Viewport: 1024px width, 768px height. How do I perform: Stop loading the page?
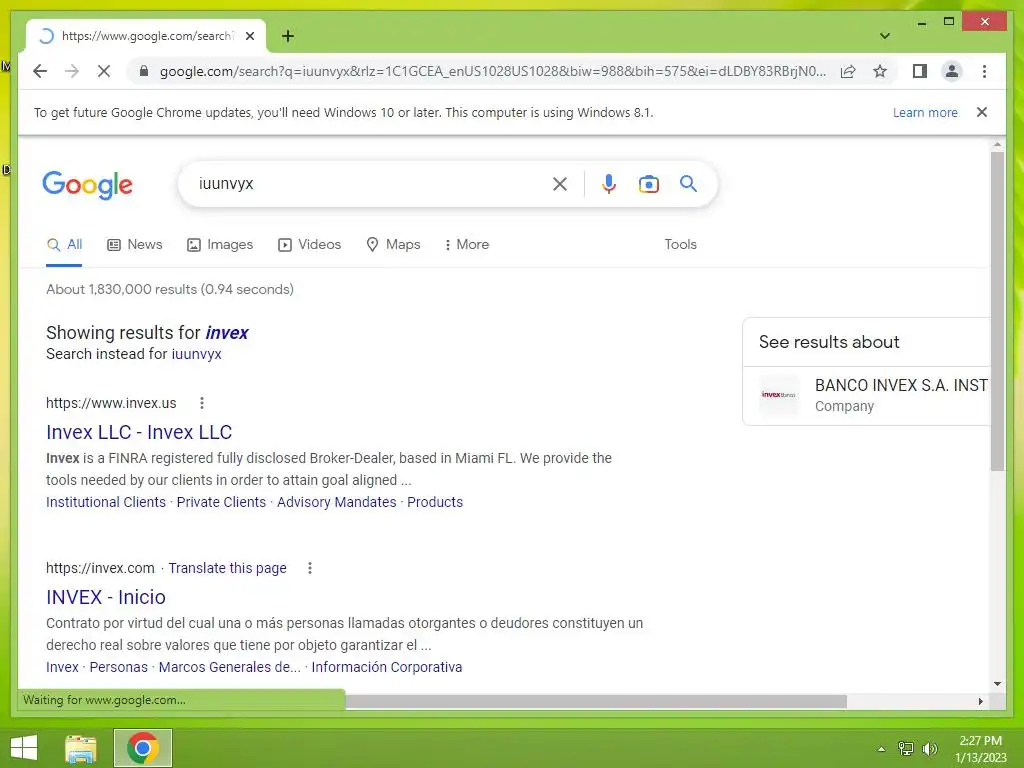pos(104,71)
